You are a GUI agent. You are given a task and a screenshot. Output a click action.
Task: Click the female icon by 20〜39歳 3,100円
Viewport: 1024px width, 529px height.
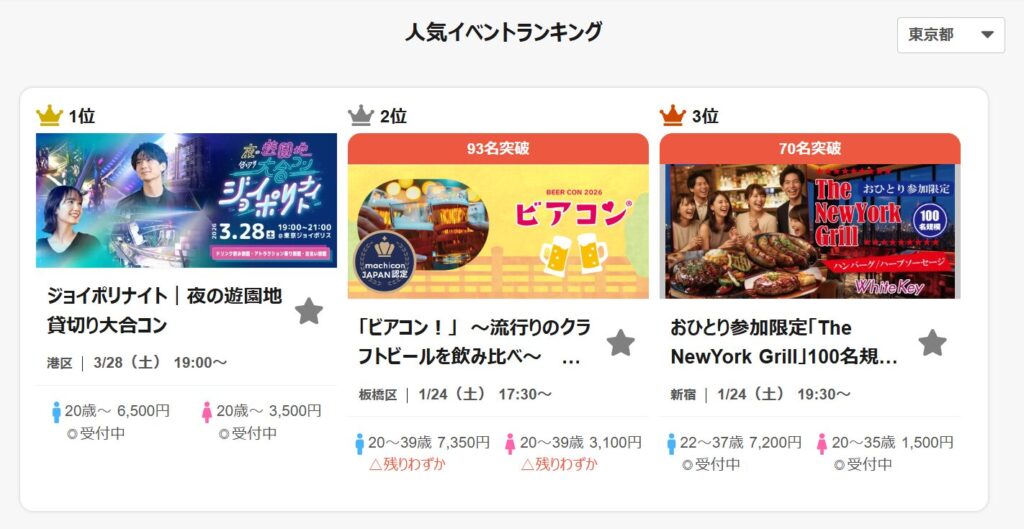click(x=510, y=443)
